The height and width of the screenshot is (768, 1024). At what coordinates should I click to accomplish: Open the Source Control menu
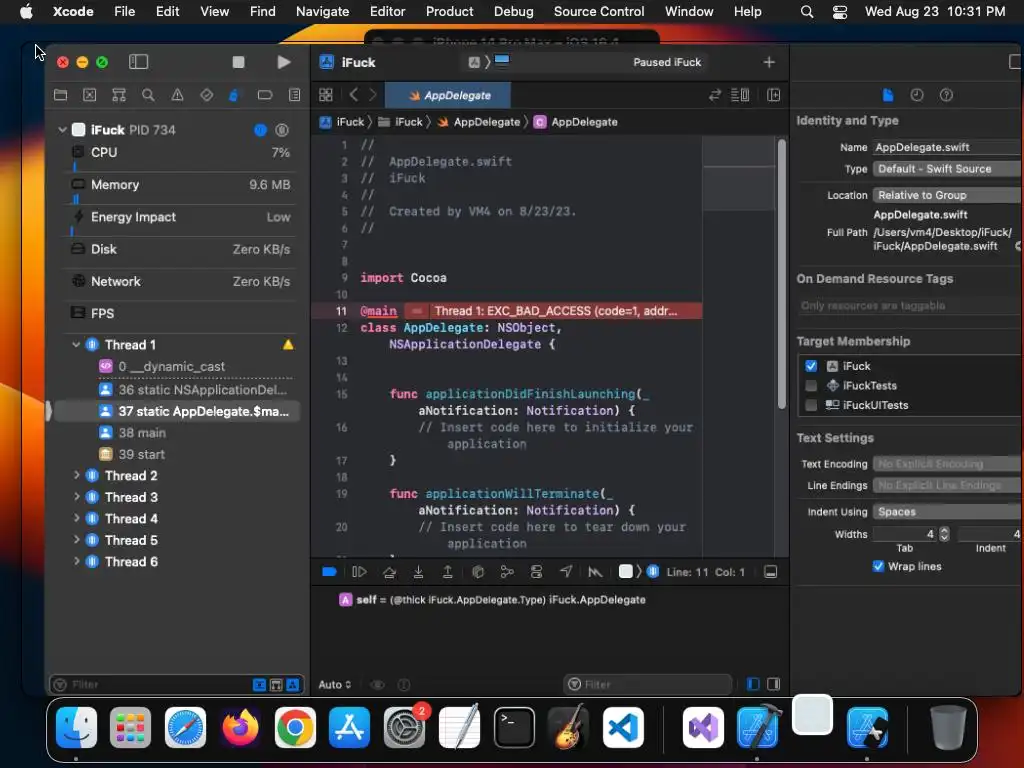click(599, 11)
